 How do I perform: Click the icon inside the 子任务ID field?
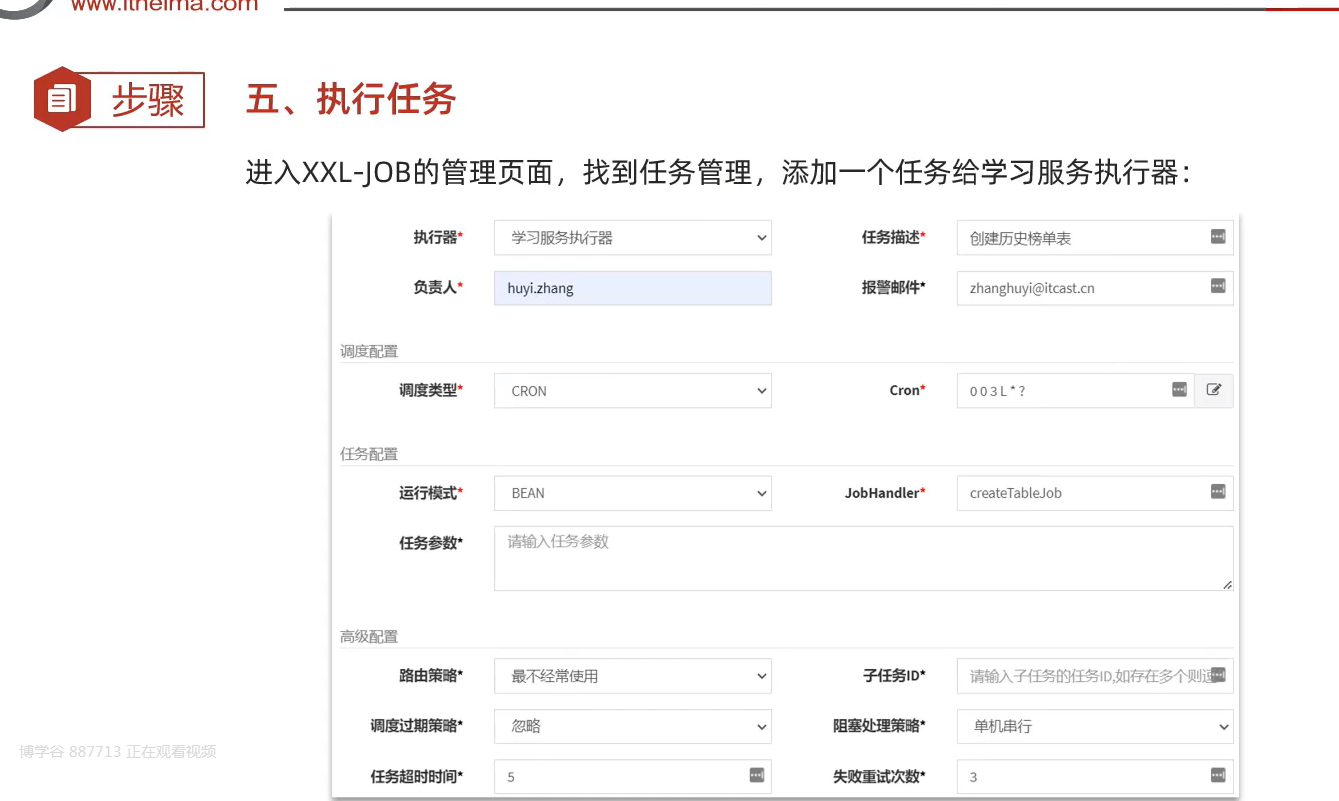tap(1217, 675)
